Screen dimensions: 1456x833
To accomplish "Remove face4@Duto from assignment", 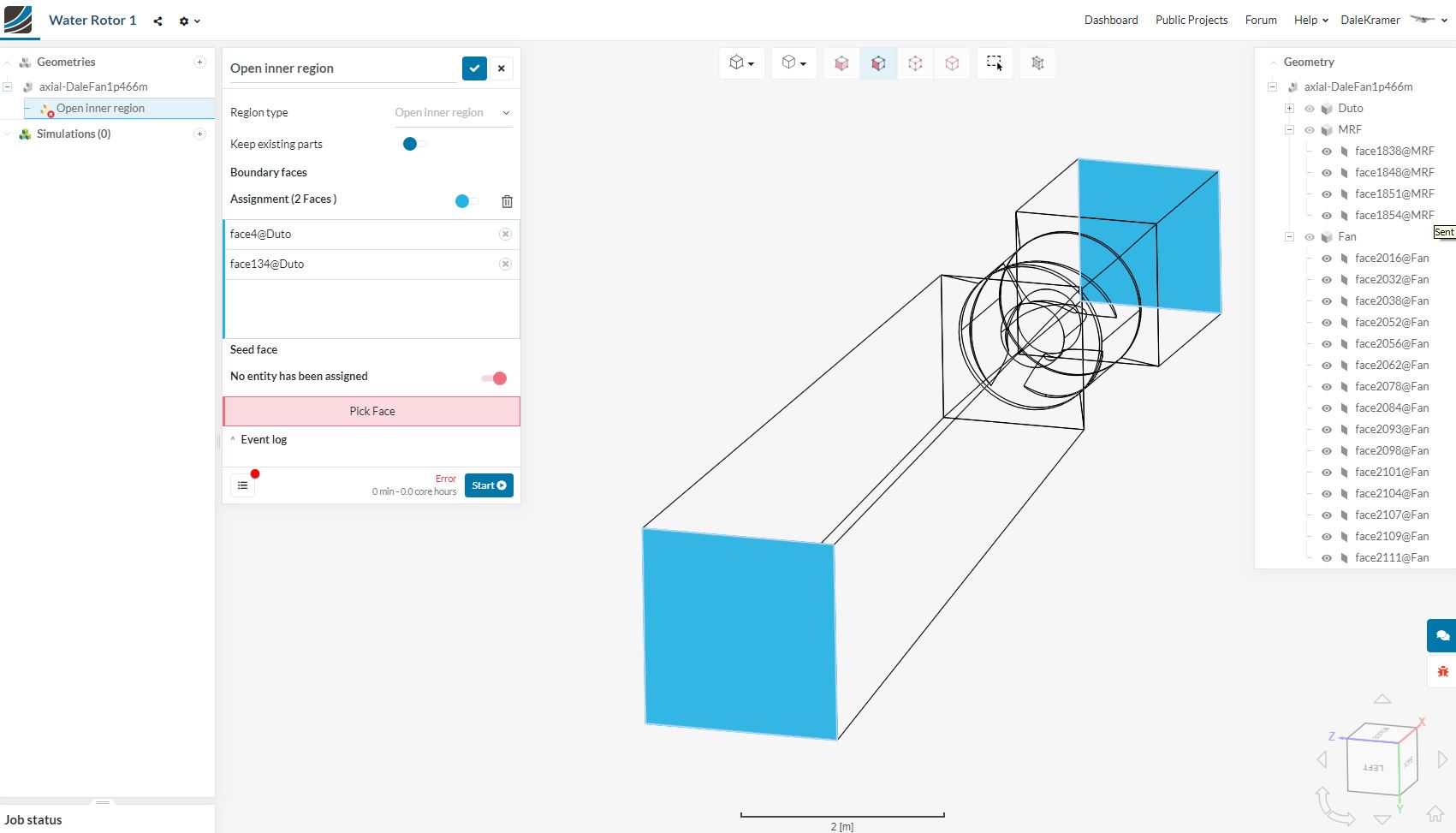I will 505,234.
